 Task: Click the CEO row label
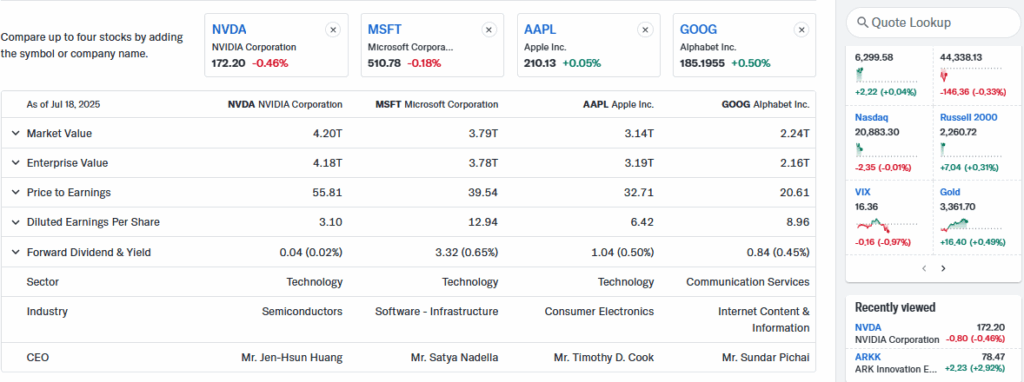click(x=37, y=358)
